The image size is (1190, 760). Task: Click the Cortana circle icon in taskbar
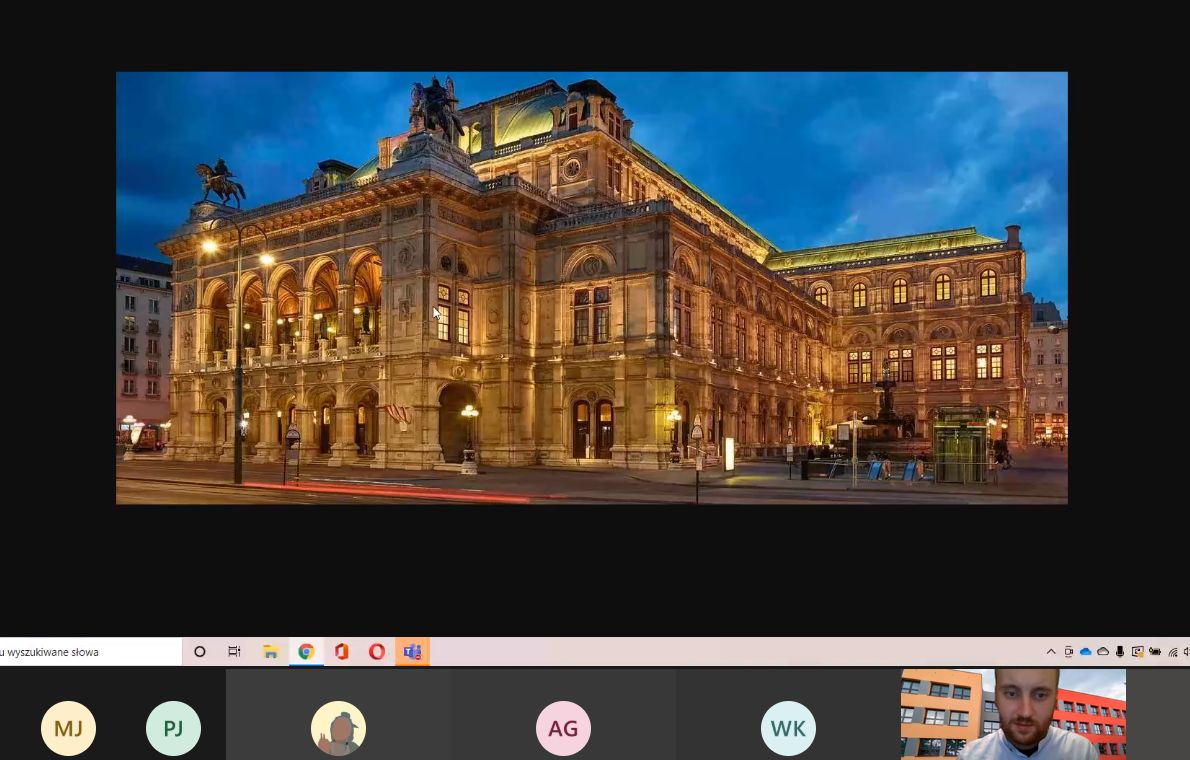(200, 652)
